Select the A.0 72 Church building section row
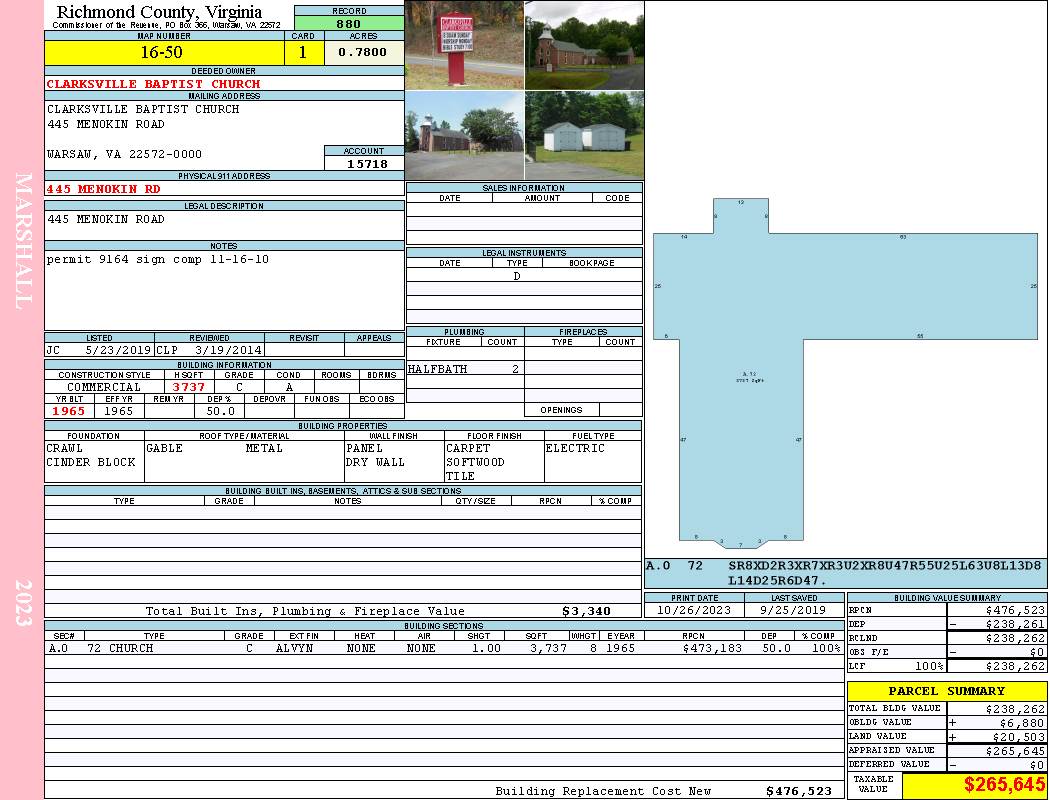The image size is (1050, 800). [444, 648]
